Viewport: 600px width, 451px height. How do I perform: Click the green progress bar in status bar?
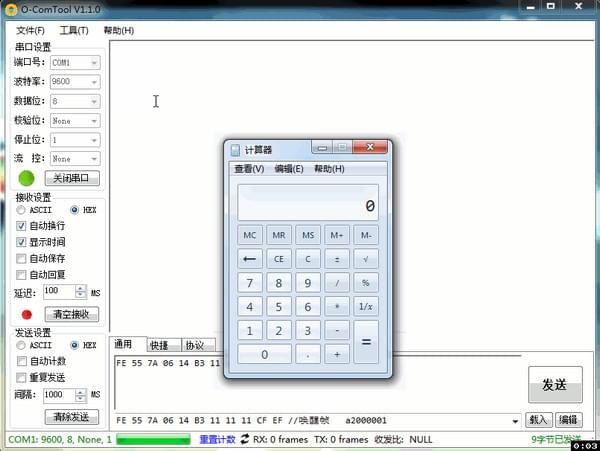coord(153,439)
